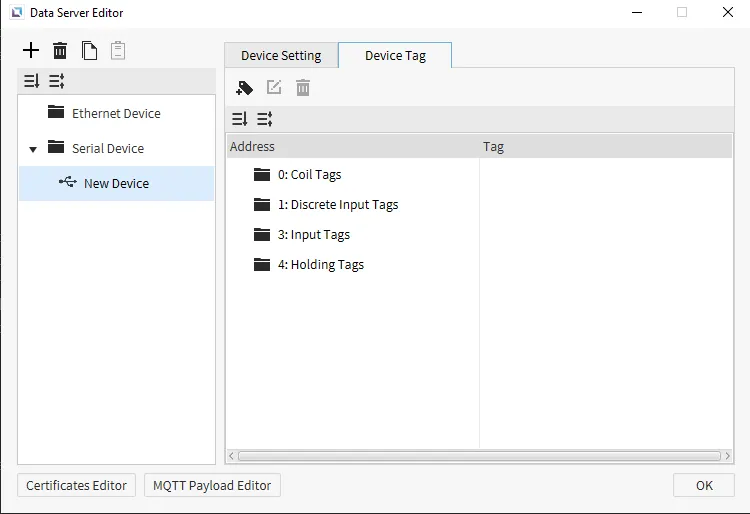
Task: Collapse the Serial Device tree node arrow
Action: pyautogui.click(x=33, y=149)
